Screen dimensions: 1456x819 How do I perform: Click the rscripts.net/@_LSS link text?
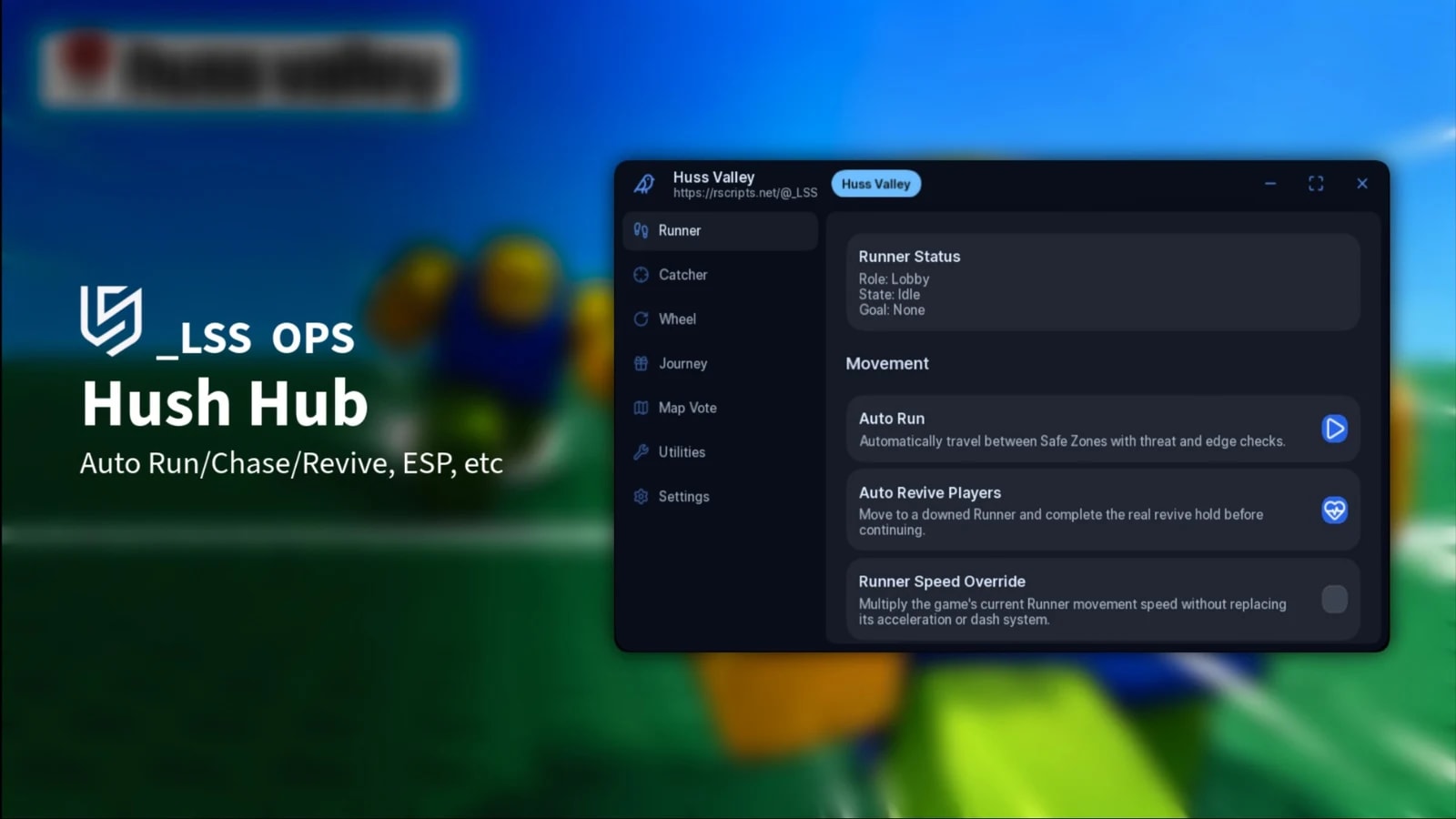pyautogui.click(x=745, y=193)
